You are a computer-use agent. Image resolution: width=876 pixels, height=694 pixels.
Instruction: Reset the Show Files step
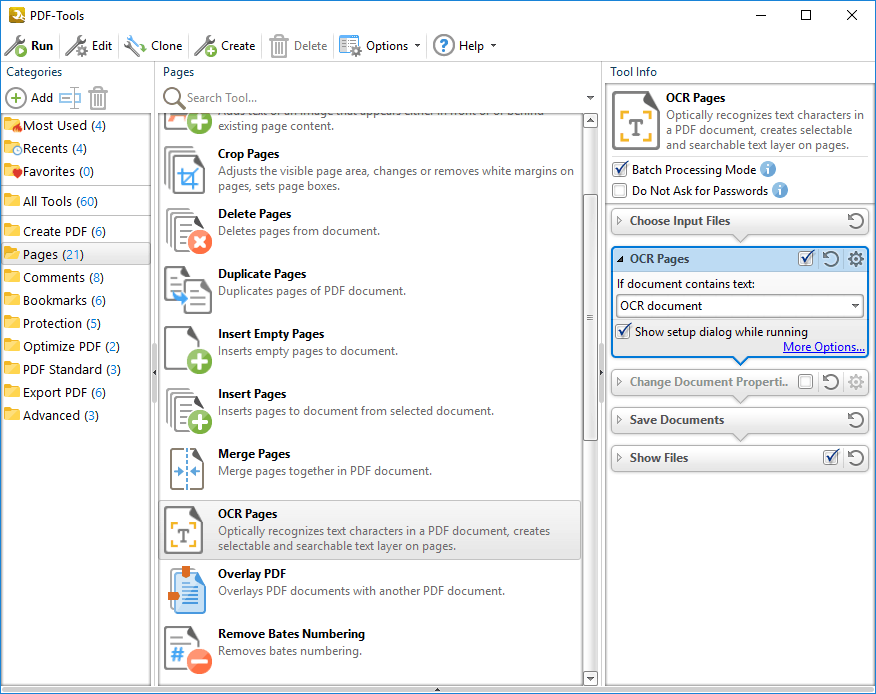point(855,458)
